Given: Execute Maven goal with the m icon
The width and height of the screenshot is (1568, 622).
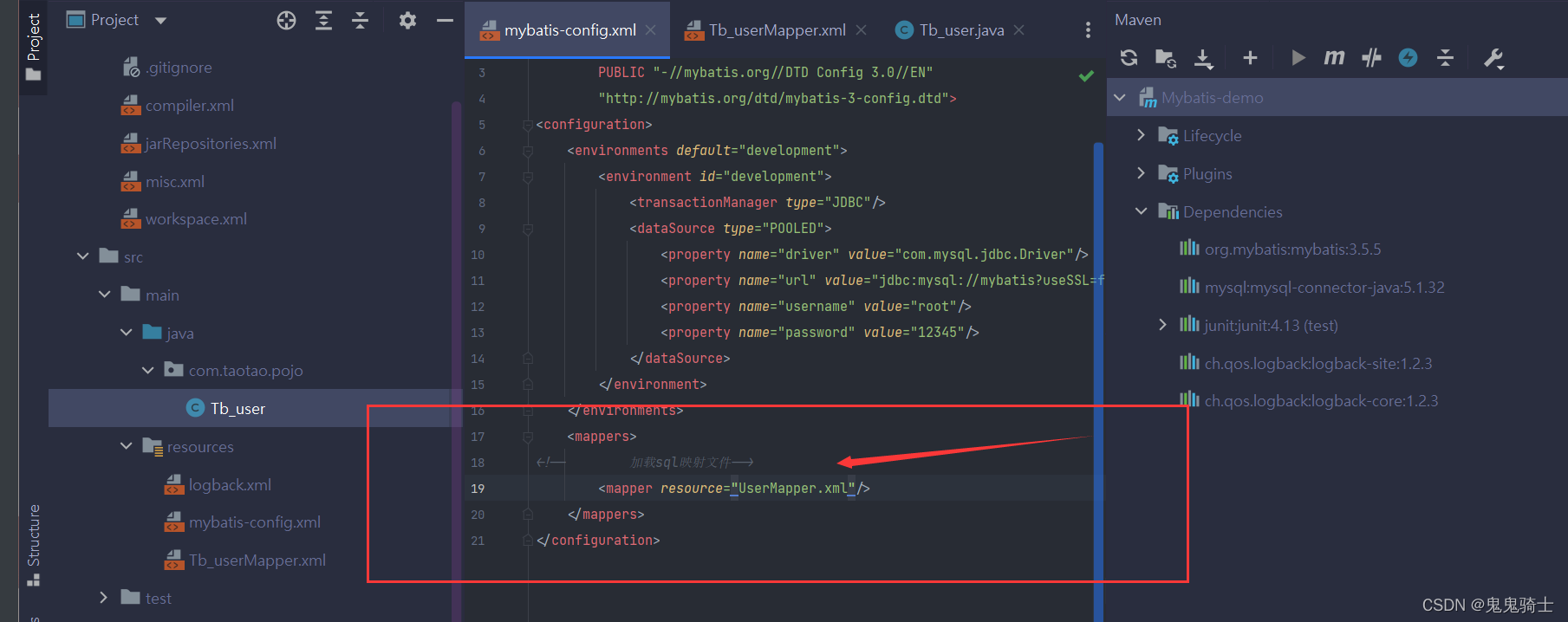Looking at the screenshot, I should [x=1334, y=58].
